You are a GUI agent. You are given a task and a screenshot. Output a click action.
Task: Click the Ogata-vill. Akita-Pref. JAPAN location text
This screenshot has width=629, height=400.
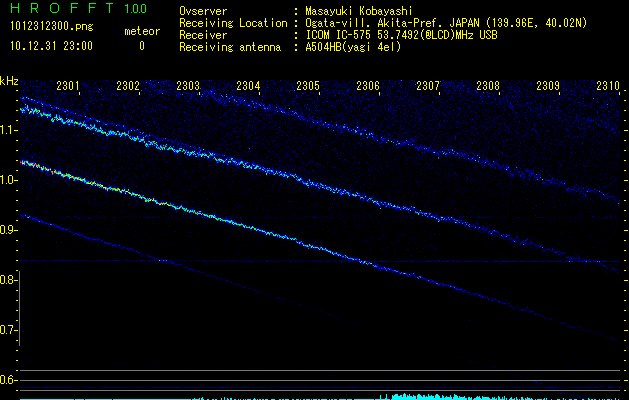446,23
